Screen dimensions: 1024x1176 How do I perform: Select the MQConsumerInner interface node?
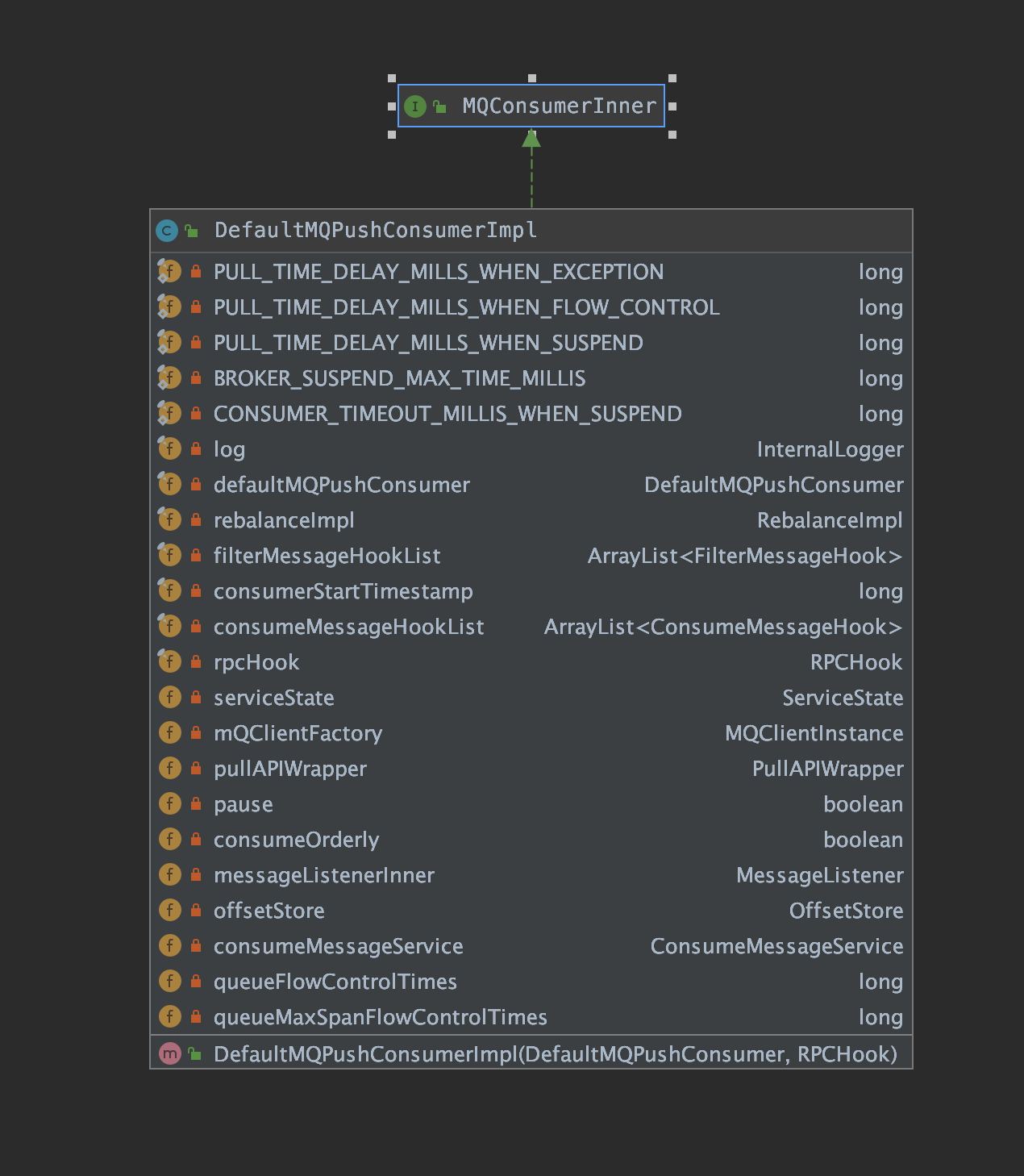point(531,106)
